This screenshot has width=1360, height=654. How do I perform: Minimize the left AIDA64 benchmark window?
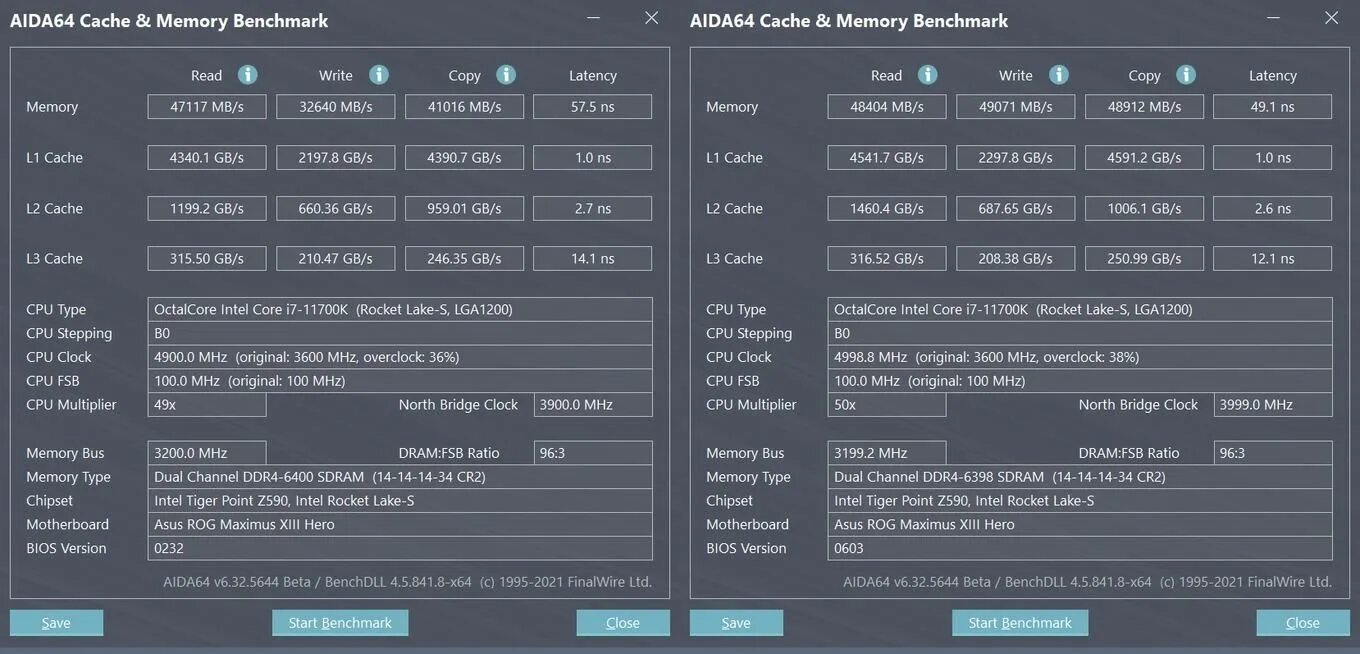pos(594,18)
